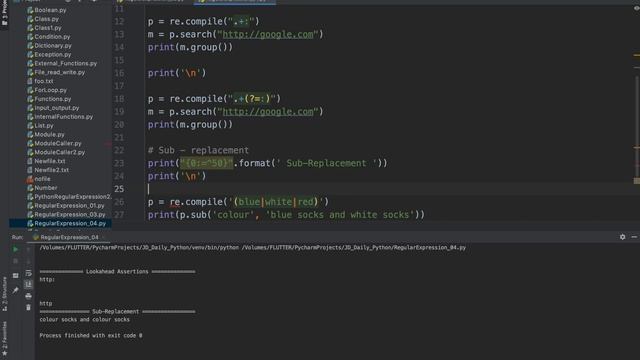Toggle Soft-Wrap in Run console
The height and width of the screenshot is (360, 640).
click(x=28, y=273)
